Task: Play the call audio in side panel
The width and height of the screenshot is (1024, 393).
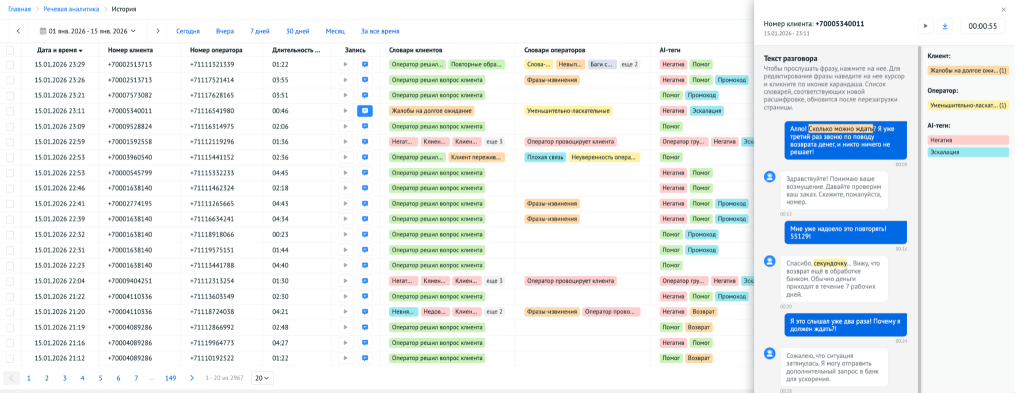Action: pos(925,26)
